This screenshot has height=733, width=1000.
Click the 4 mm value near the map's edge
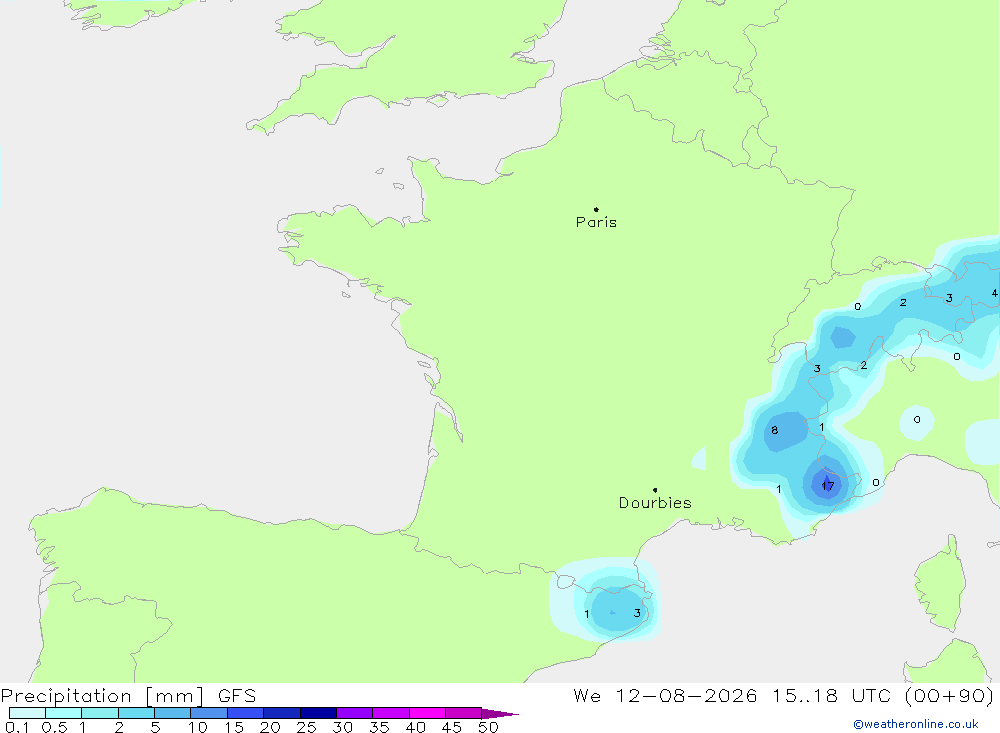click(x=994, y=293)
